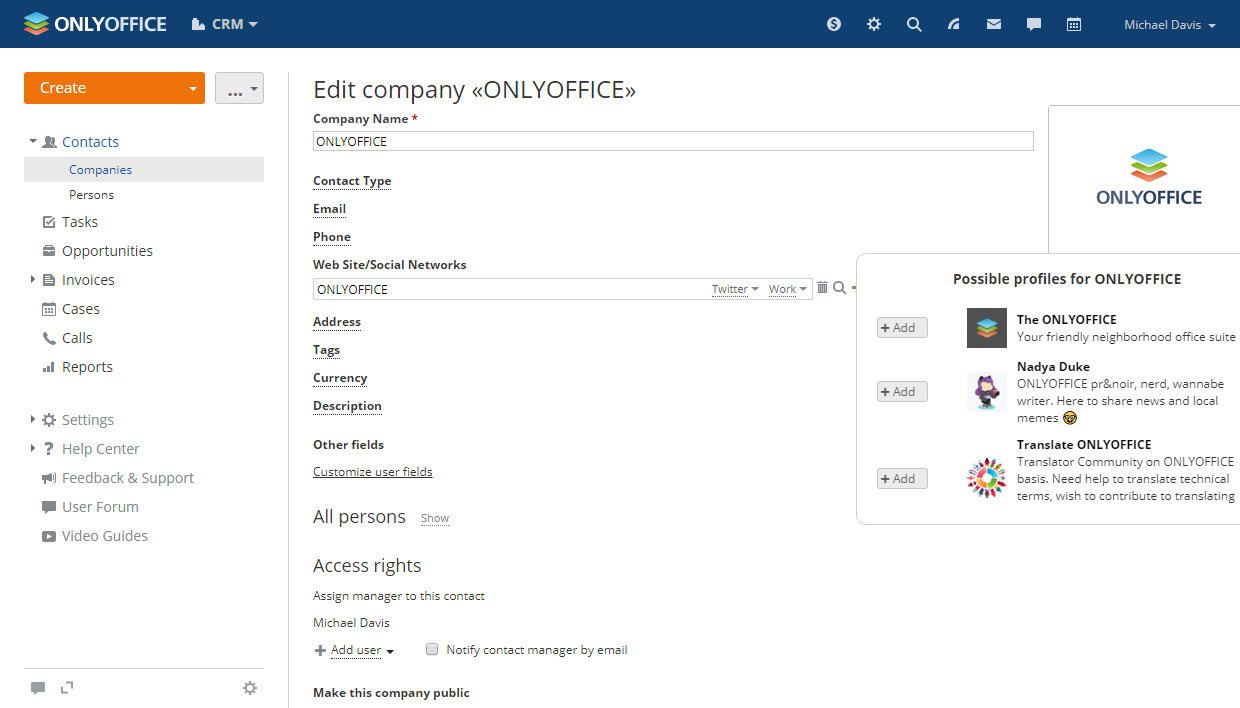Add Nadya Duke profile

coord(902,392)
